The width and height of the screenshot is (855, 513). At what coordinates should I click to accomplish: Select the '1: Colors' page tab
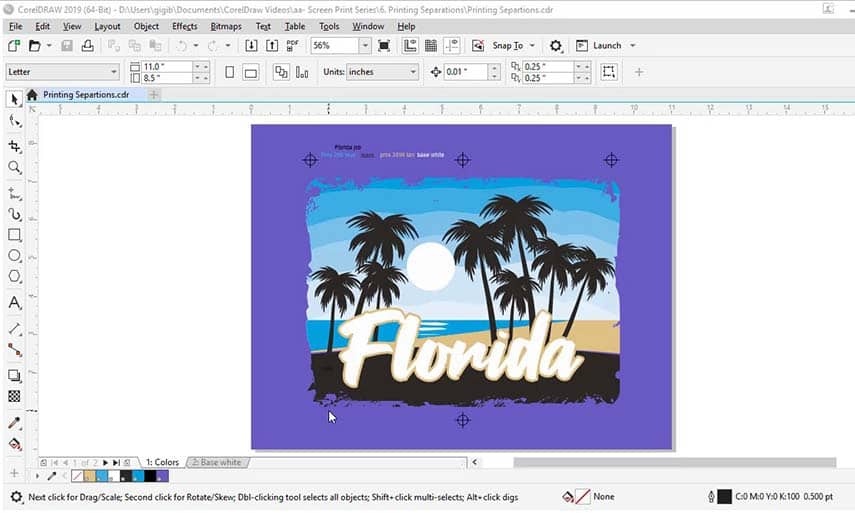coord(162,462)
